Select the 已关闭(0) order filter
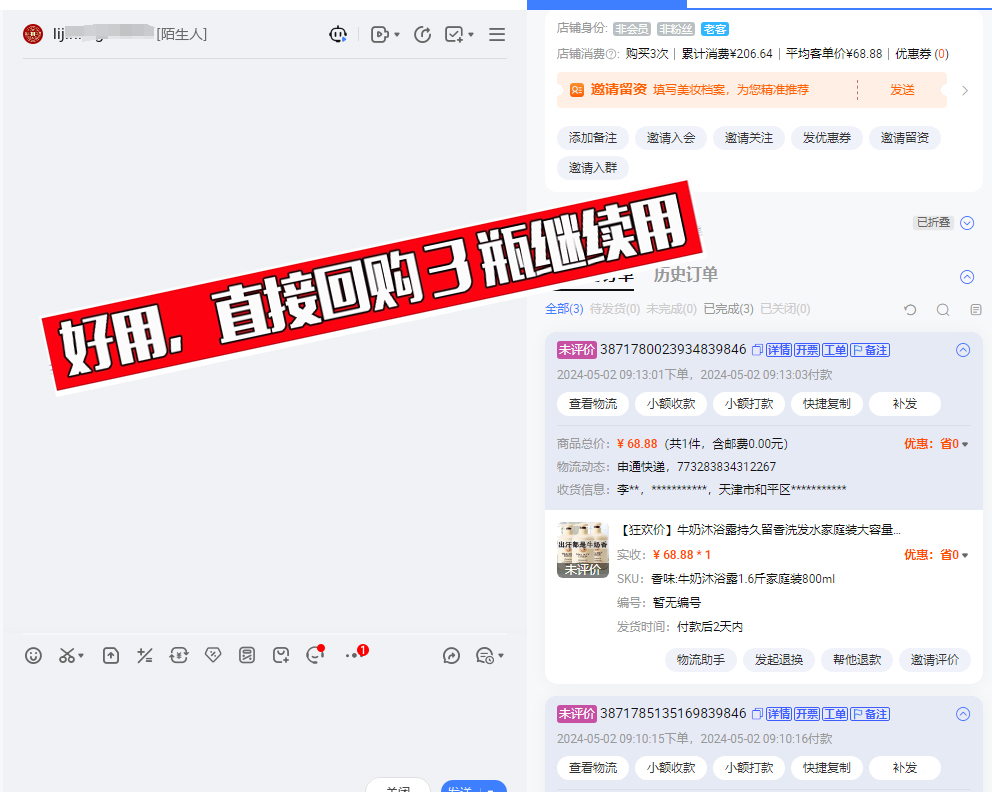Viewport: 992px width, 792px height. 785,309
